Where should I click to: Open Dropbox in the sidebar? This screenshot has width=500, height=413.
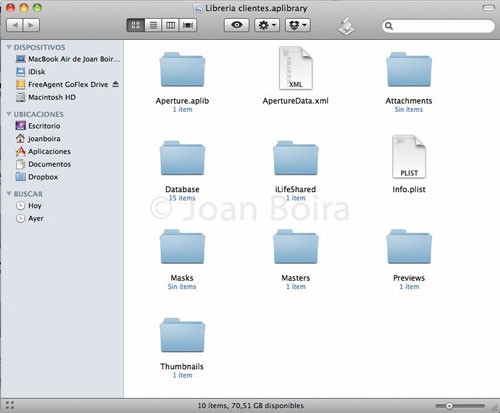pyautogui.click(x=37, y=177)
